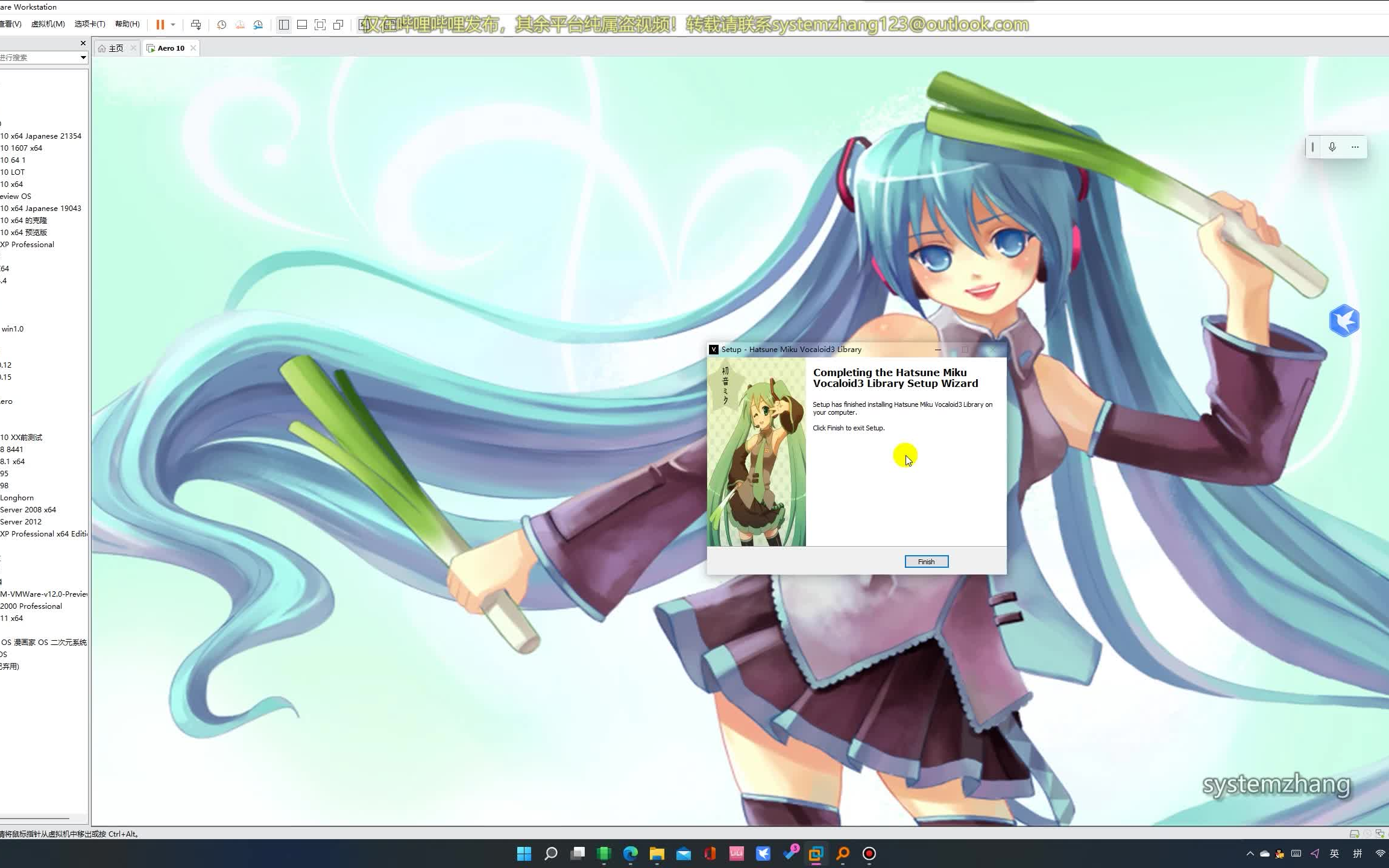Switch to Unity mode using toolbar icon
Image resolution: width=1389 pixels, height=868 pixels.
pos(338,25)
